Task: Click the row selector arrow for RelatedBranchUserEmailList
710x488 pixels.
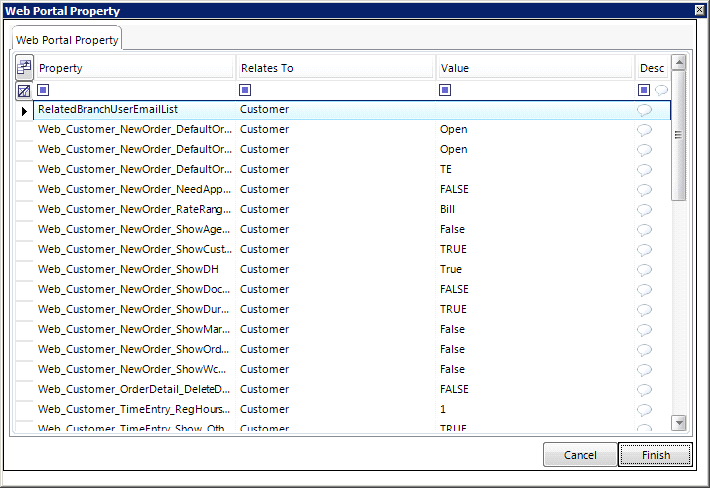Action: tap(24, 110)
